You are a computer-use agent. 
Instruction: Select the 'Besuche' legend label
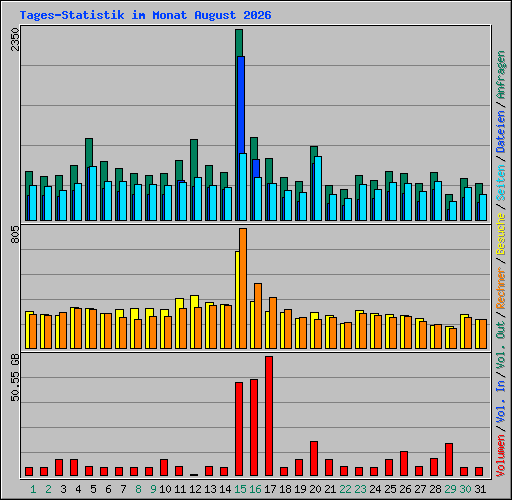501,234
